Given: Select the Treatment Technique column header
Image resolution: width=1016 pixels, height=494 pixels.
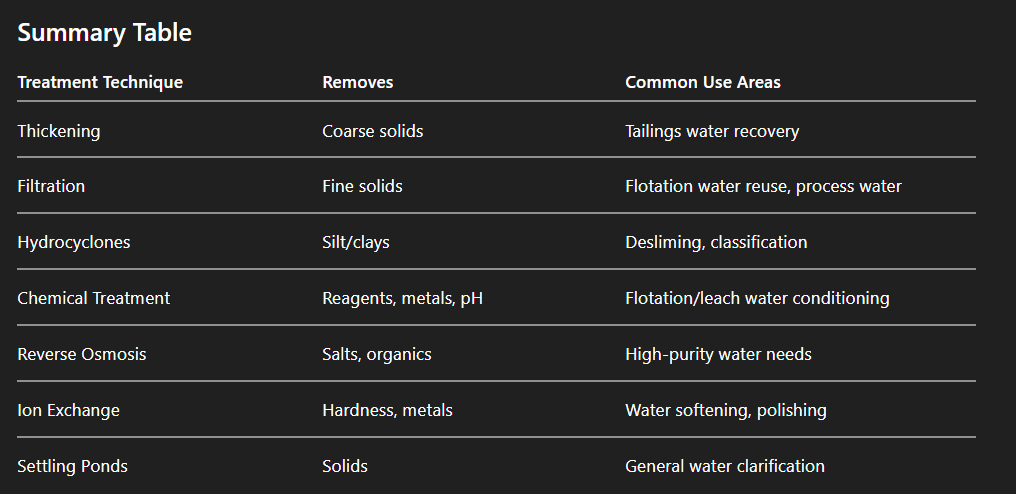Looking at the screenshot, I should (100, 82).
